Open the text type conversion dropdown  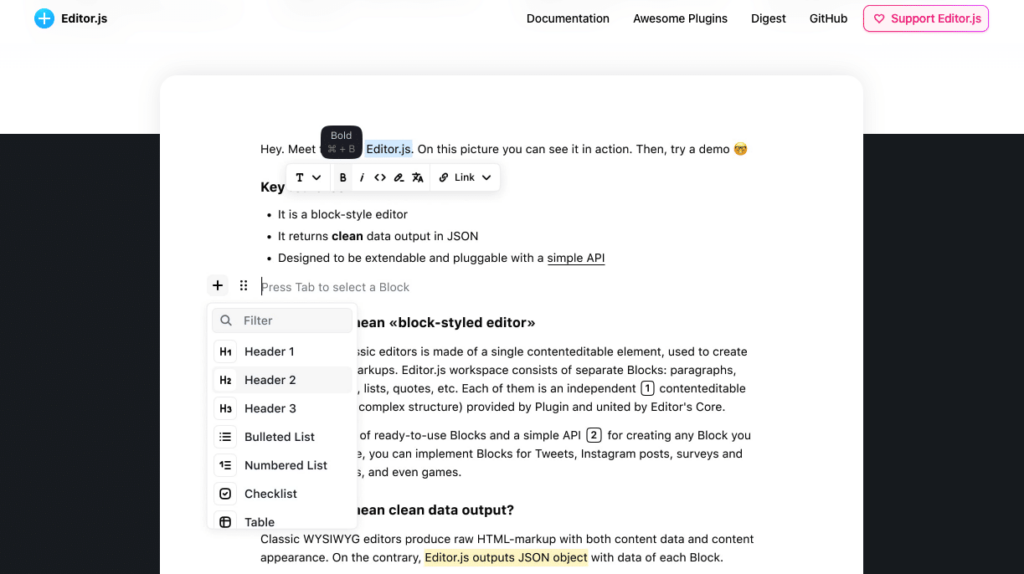307,178
